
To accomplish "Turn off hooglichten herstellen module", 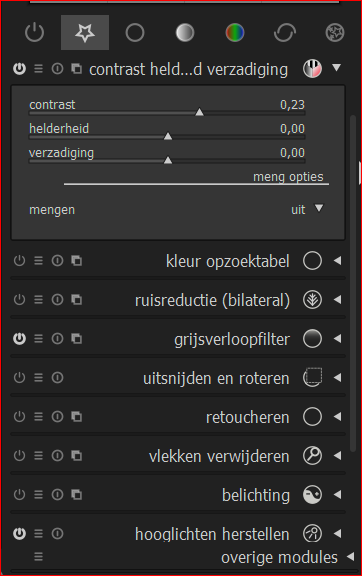I will (19, 533).
